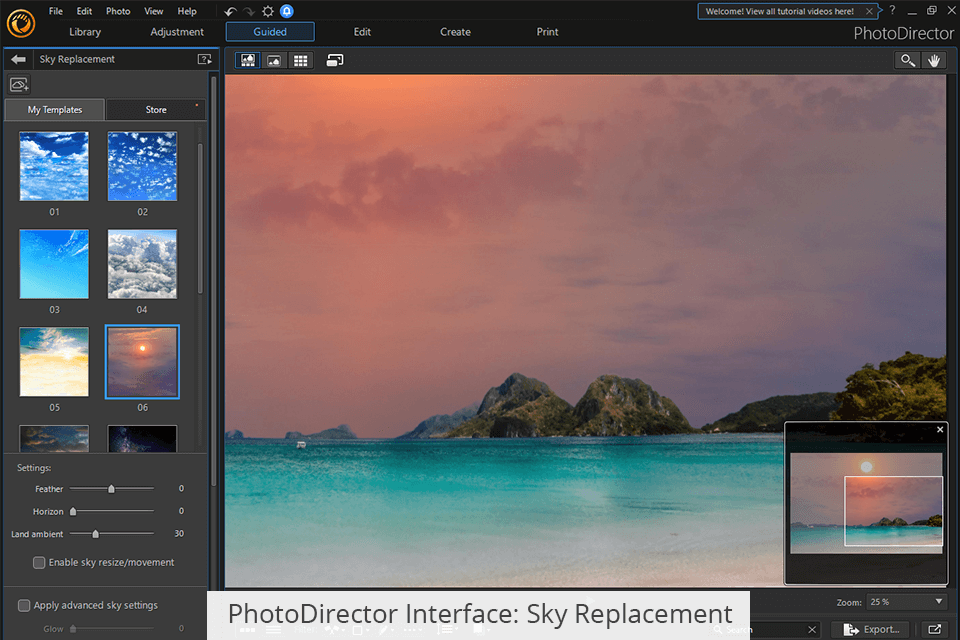960x640 pixels.
Task: Click the help question mark icon
Action: (892, 10)
